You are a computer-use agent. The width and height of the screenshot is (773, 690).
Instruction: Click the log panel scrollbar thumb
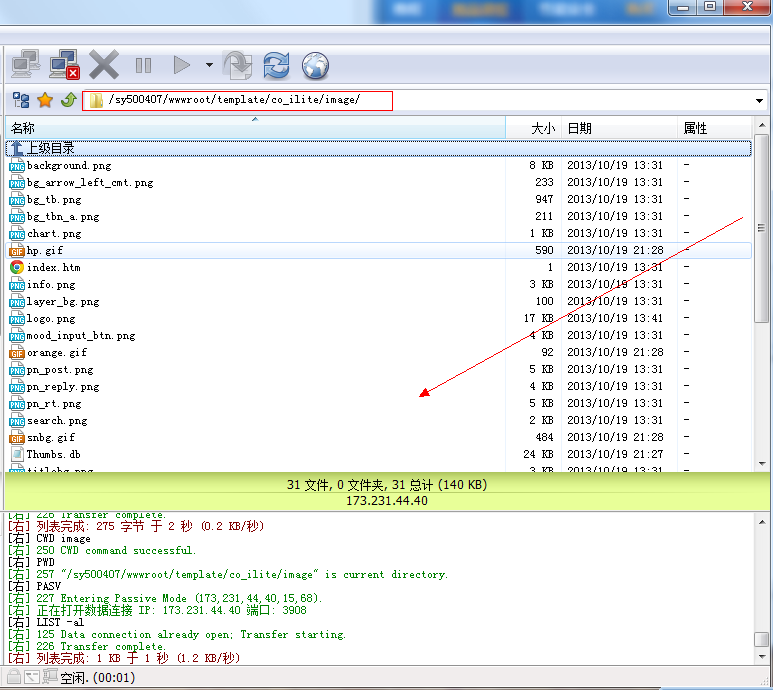pos(762,639)
